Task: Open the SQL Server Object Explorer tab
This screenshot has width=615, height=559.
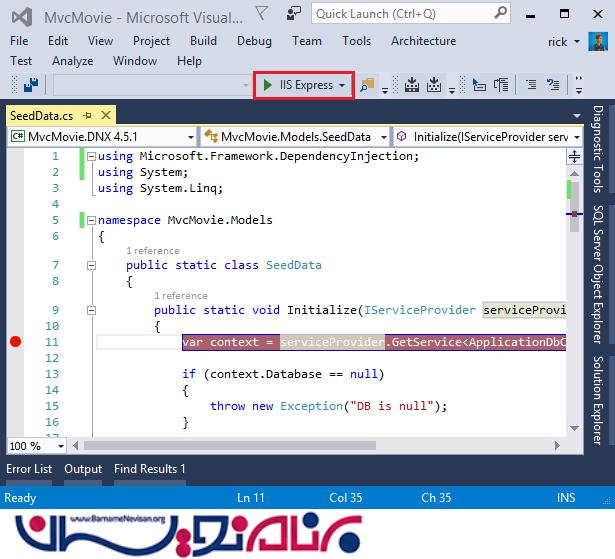Action: pyautogui.click(x=598, y=275)
